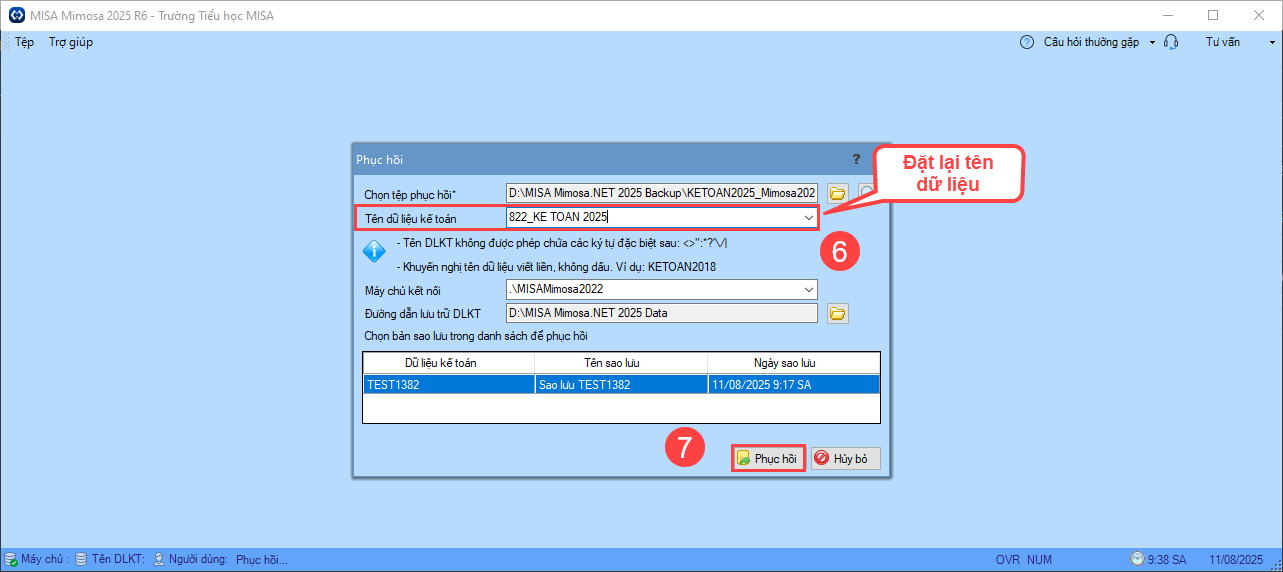Click the 9:38 SA time in status bar

click(x=1167, y=559)
